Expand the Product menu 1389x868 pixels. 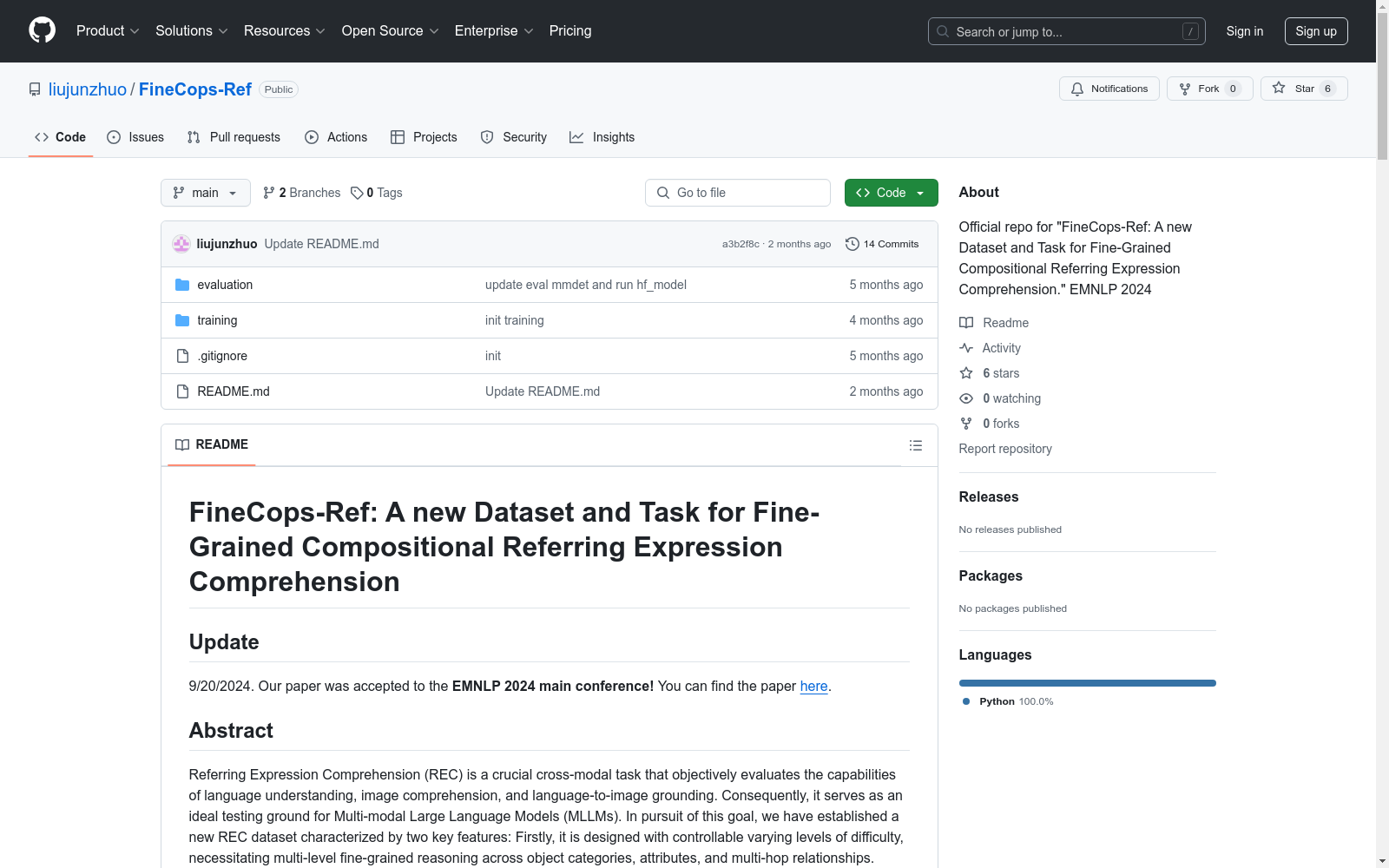(x=108, y=30)
